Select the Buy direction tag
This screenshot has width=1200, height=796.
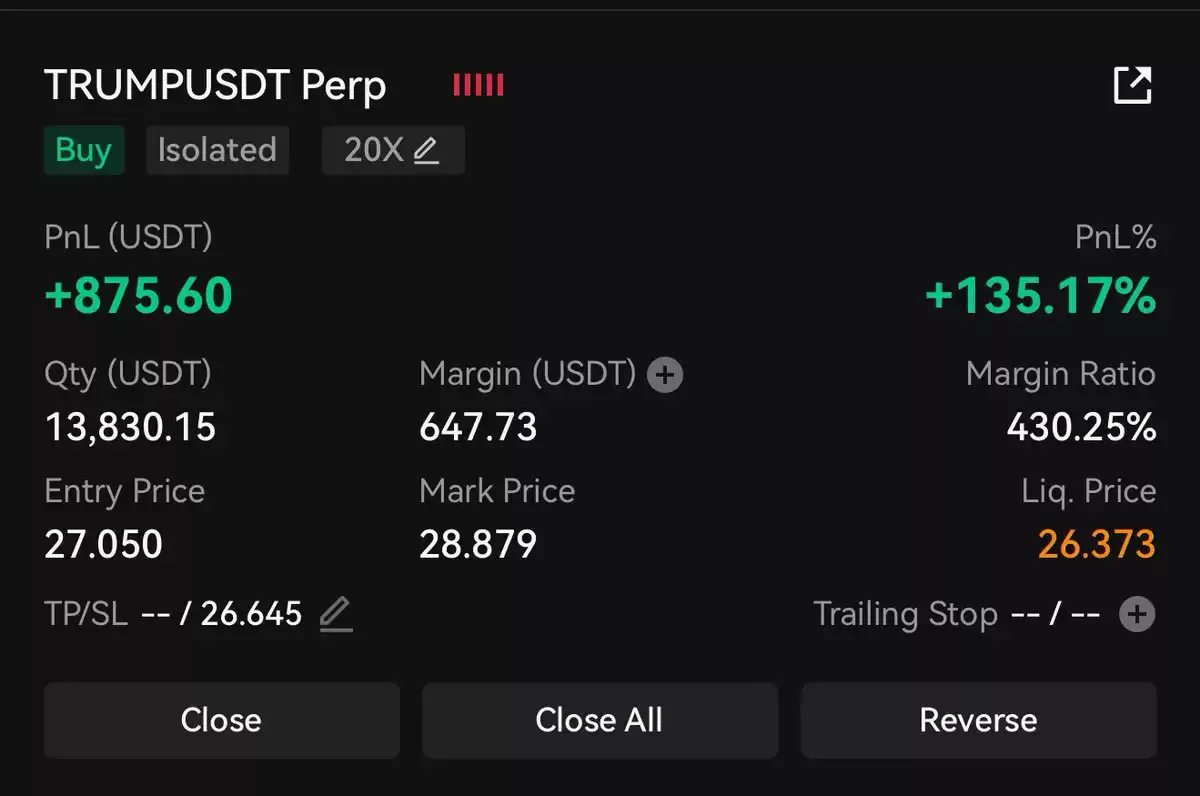pyautogui.click(x=84, y=150)
